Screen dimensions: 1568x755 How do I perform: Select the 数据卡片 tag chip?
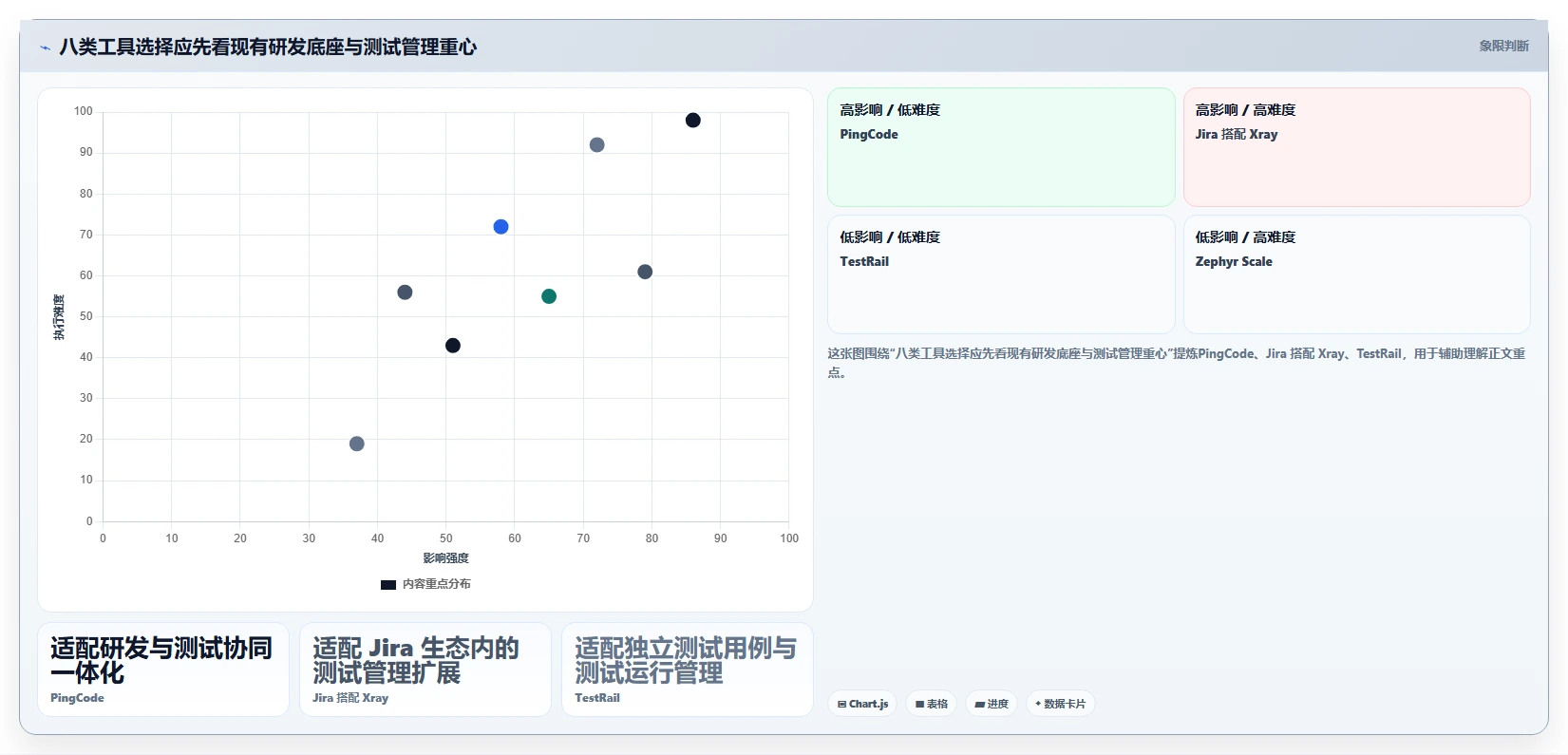(1060, 704)
